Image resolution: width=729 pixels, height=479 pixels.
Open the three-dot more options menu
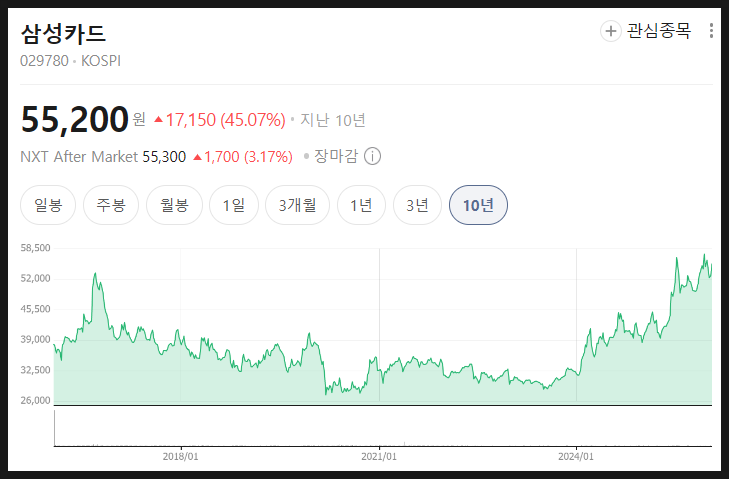pos(711,31)
